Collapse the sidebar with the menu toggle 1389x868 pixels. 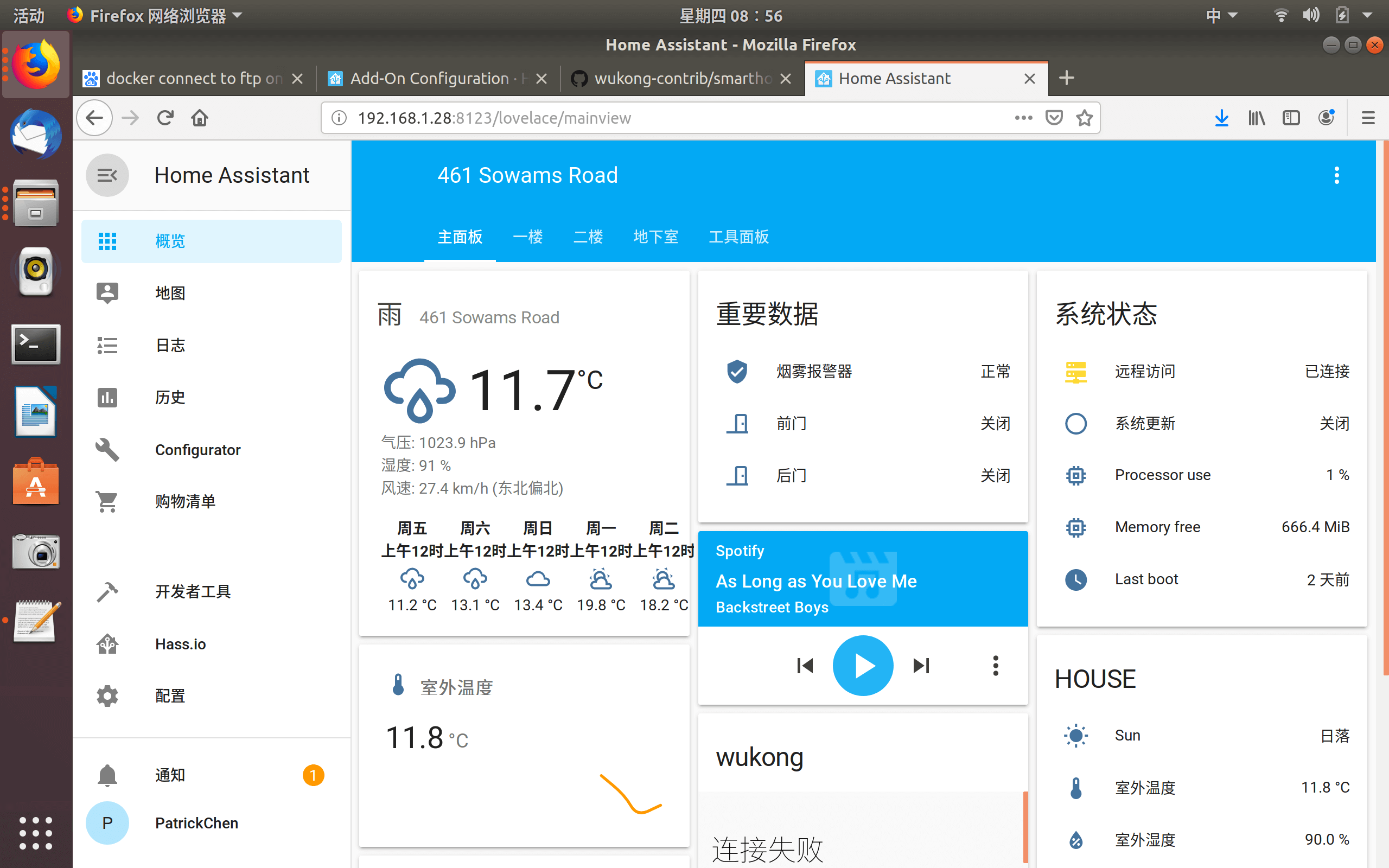pyautogui.click(x=107, y=175)
